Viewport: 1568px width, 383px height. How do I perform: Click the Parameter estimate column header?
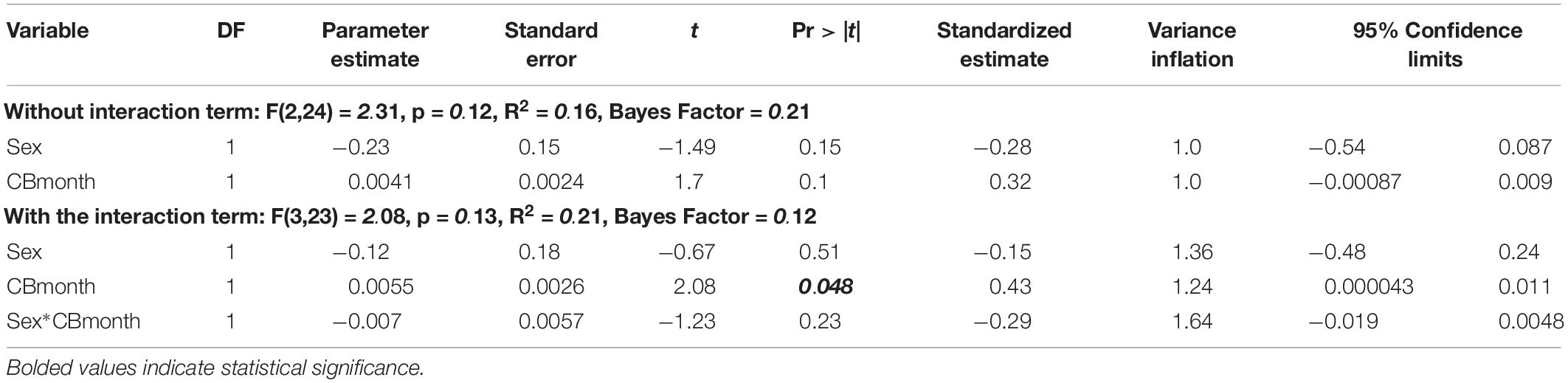375,44
